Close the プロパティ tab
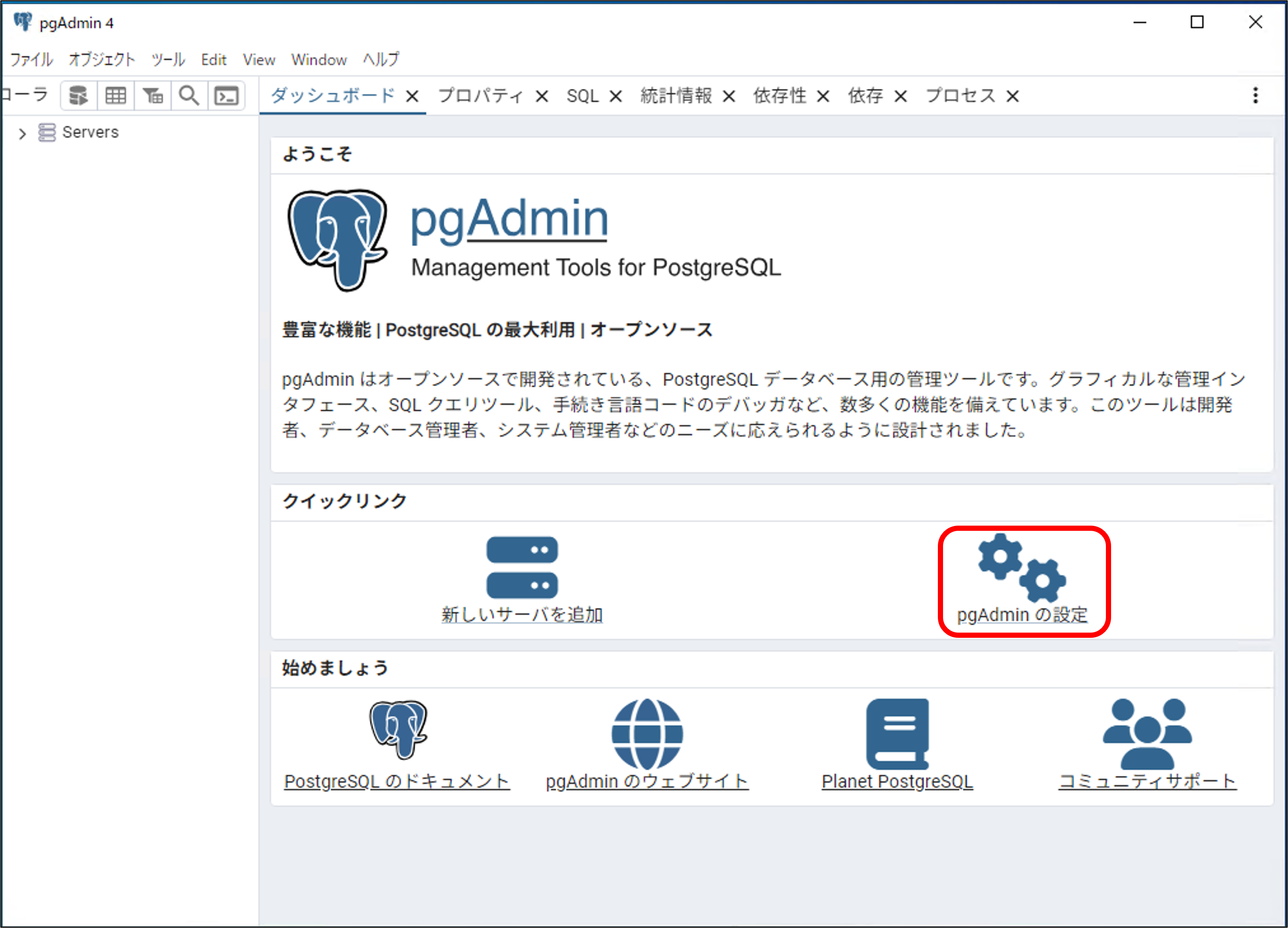Image resolution: width=1288 pixels, height=928 pixels. tap(542, 97)
